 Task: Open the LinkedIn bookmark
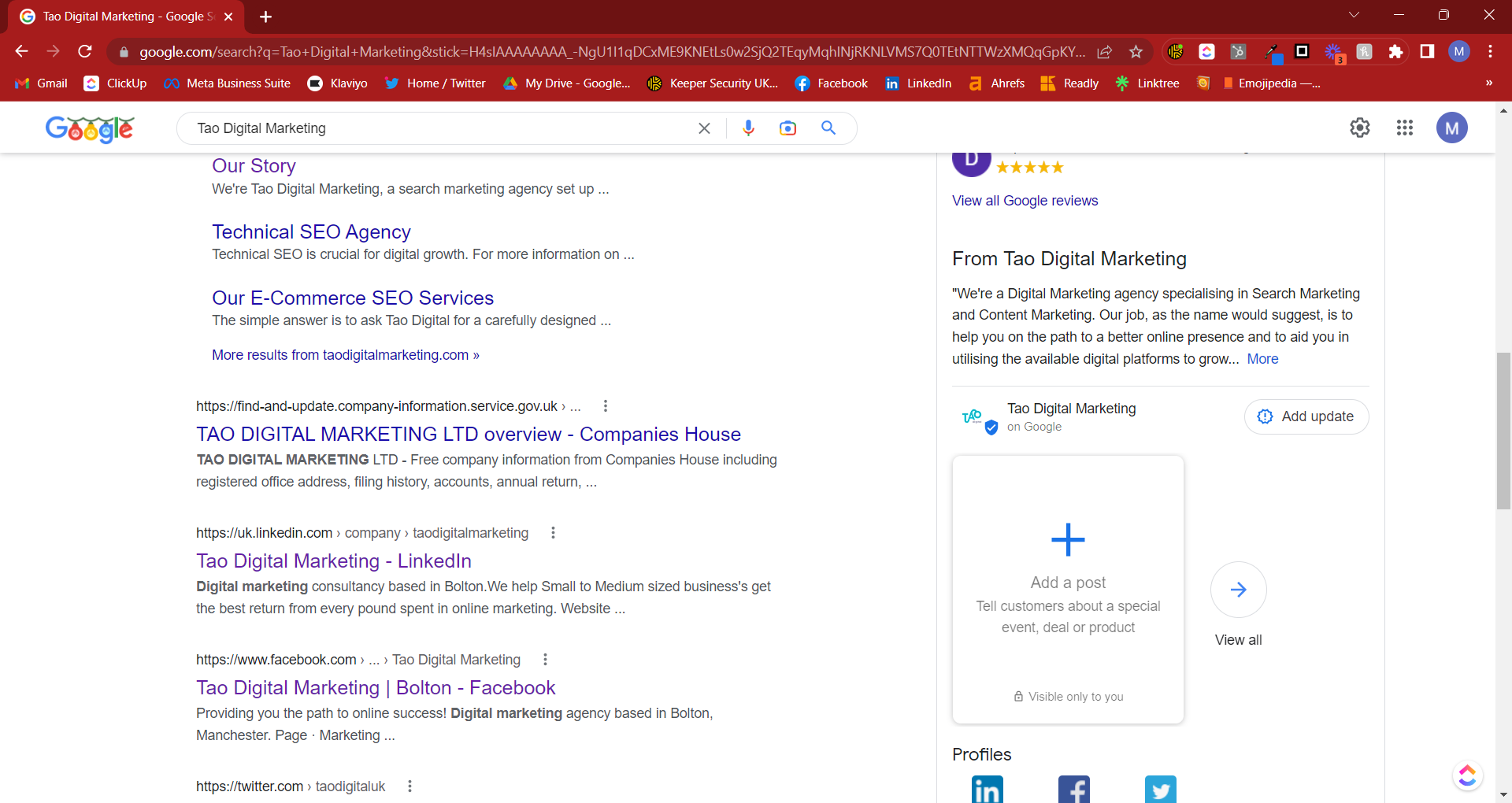918,83
